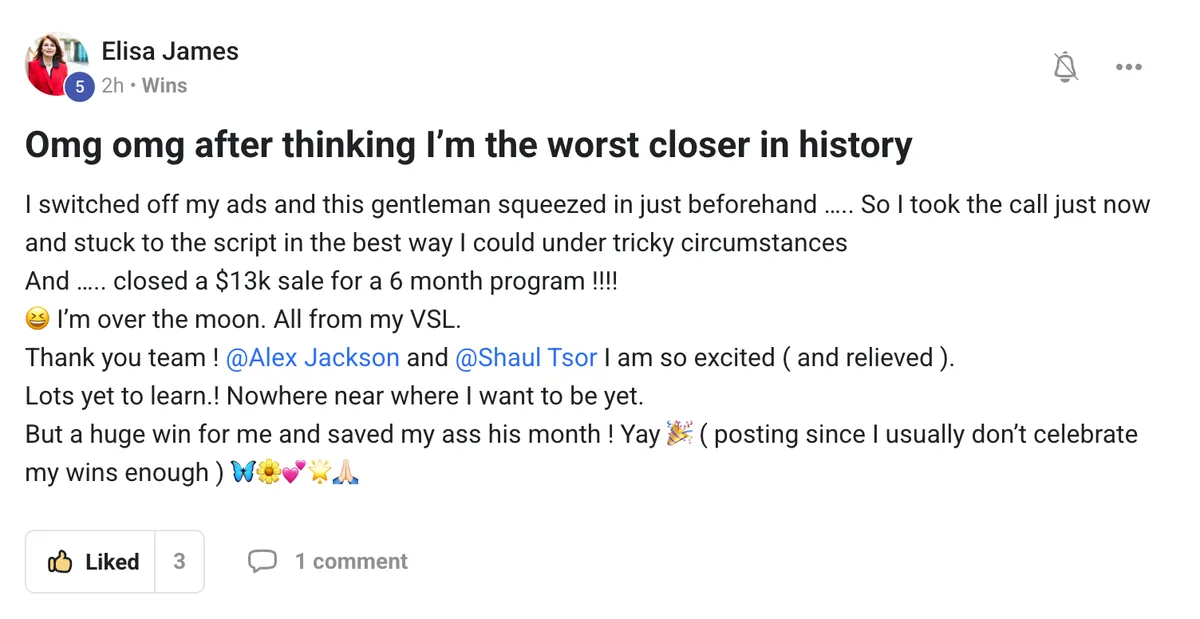The image size is (1200, 619).
Task: Filter posts by the Wins category
Action: coord(164,85)
